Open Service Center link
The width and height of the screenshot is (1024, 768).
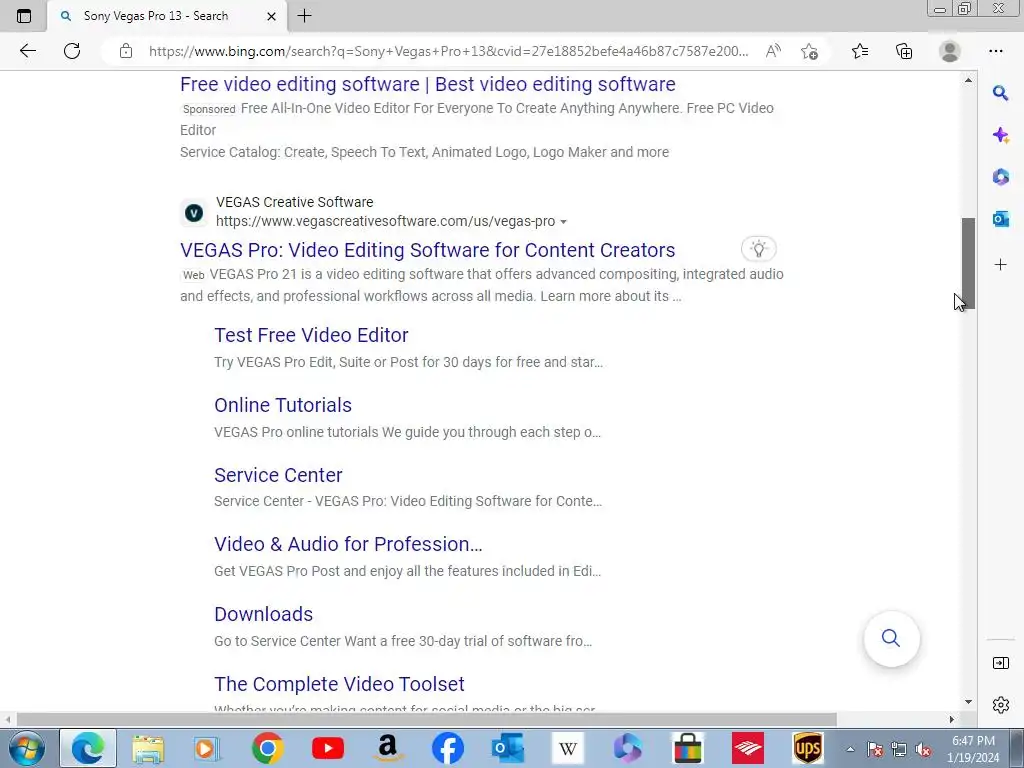click(x=278, y=475)
